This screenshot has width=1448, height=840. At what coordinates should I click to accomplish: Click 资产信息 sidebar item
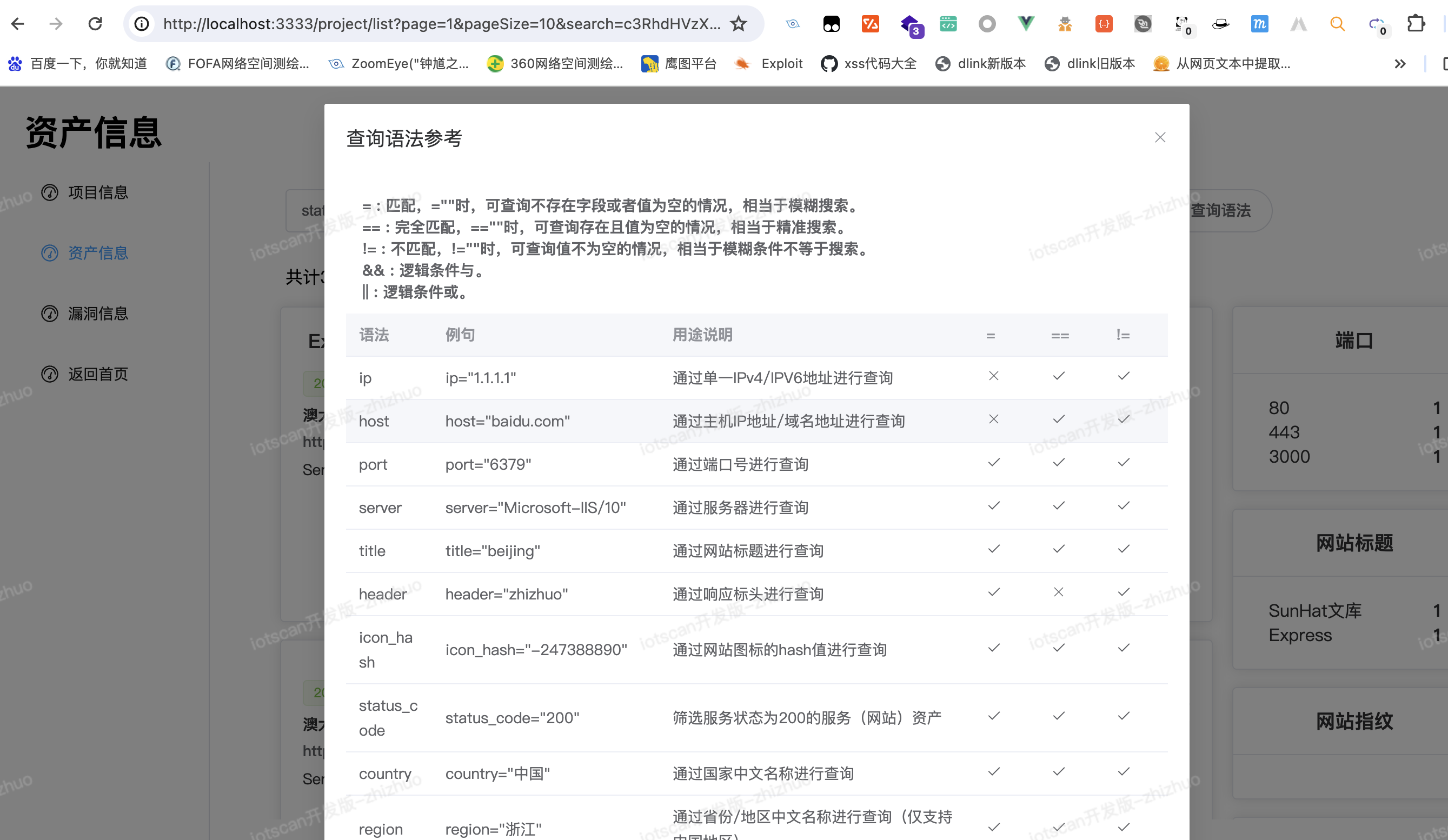98,253
